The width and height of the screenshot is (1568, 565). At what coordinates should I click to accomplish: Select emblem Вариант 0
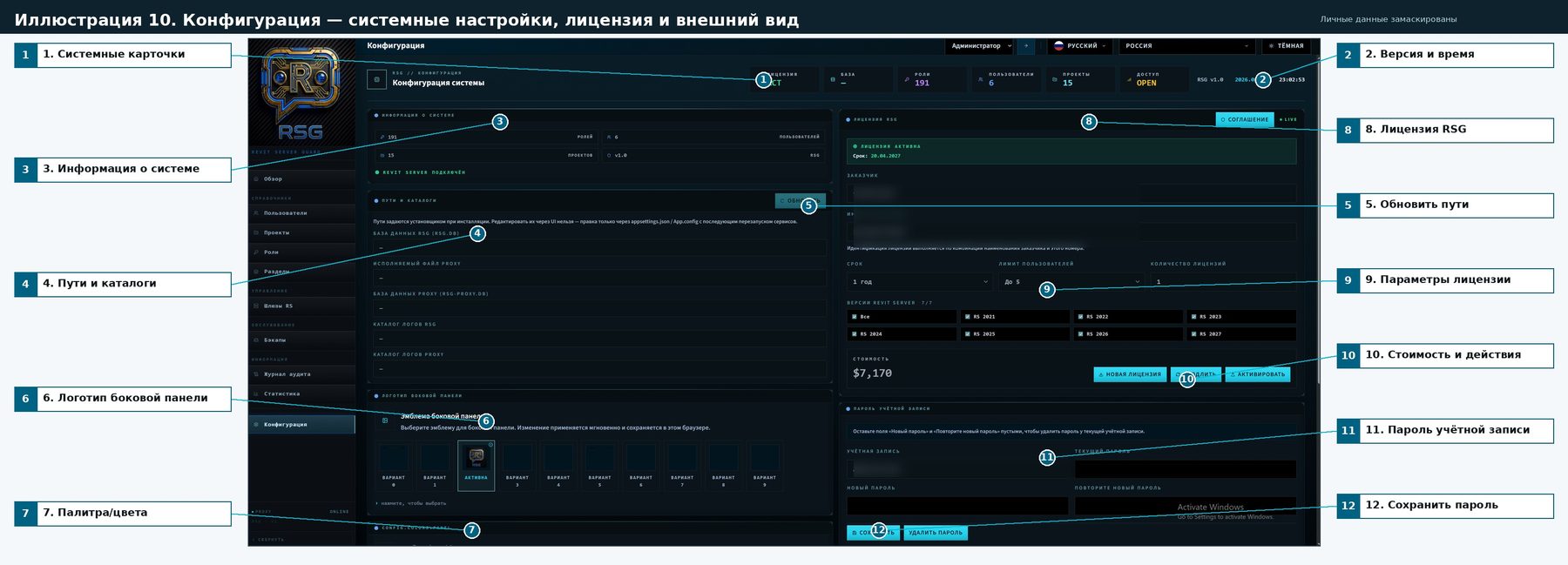click(x=394, y=466)
